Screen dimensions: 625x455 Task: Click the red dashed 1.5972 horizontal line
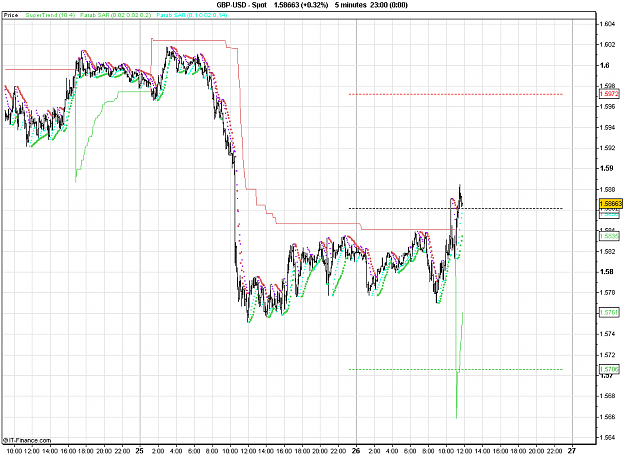click(x=456, y=94)
